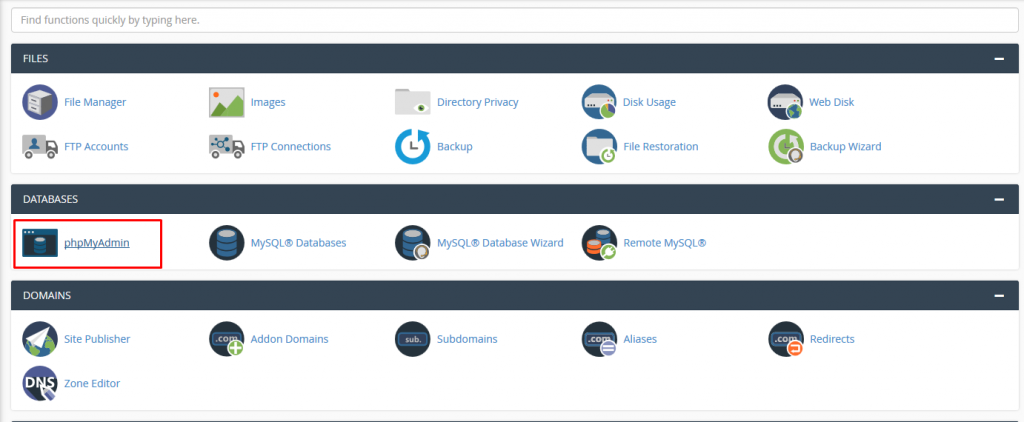Viewport: 1024px width, 422px height.
Task: Open the Redirects link
Action: (831, 339)
